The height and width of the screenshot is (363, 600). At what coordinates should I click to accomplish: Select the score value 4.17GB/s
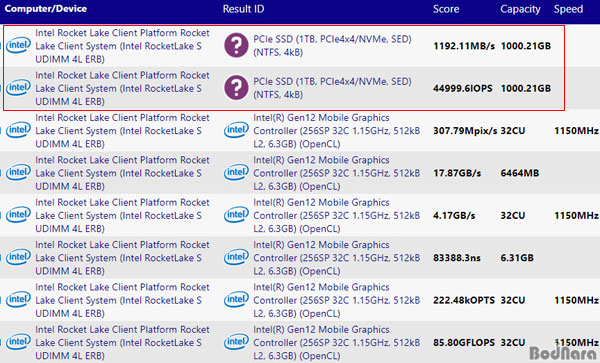[454, 216]
